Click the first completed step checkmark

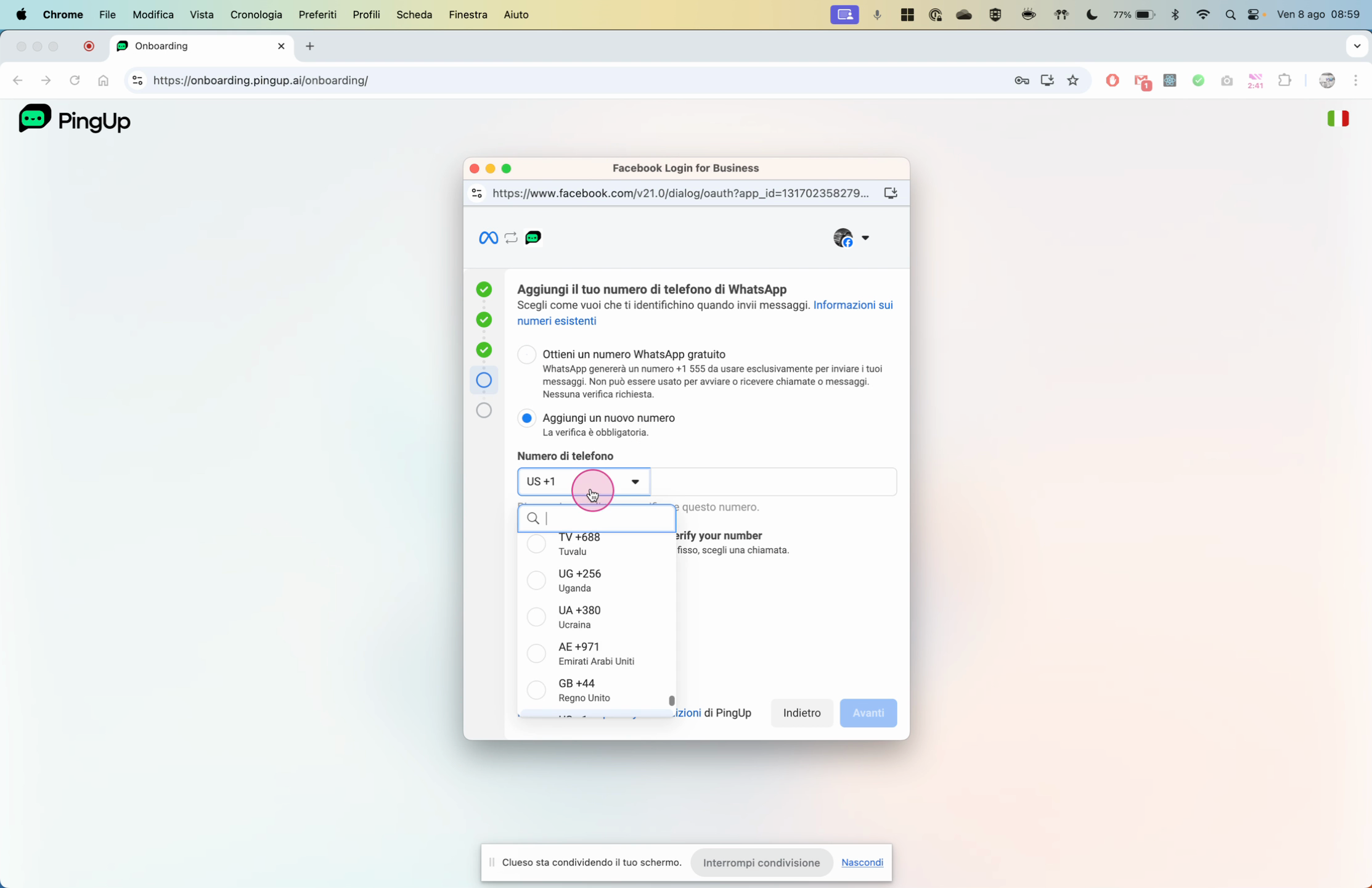484,289
